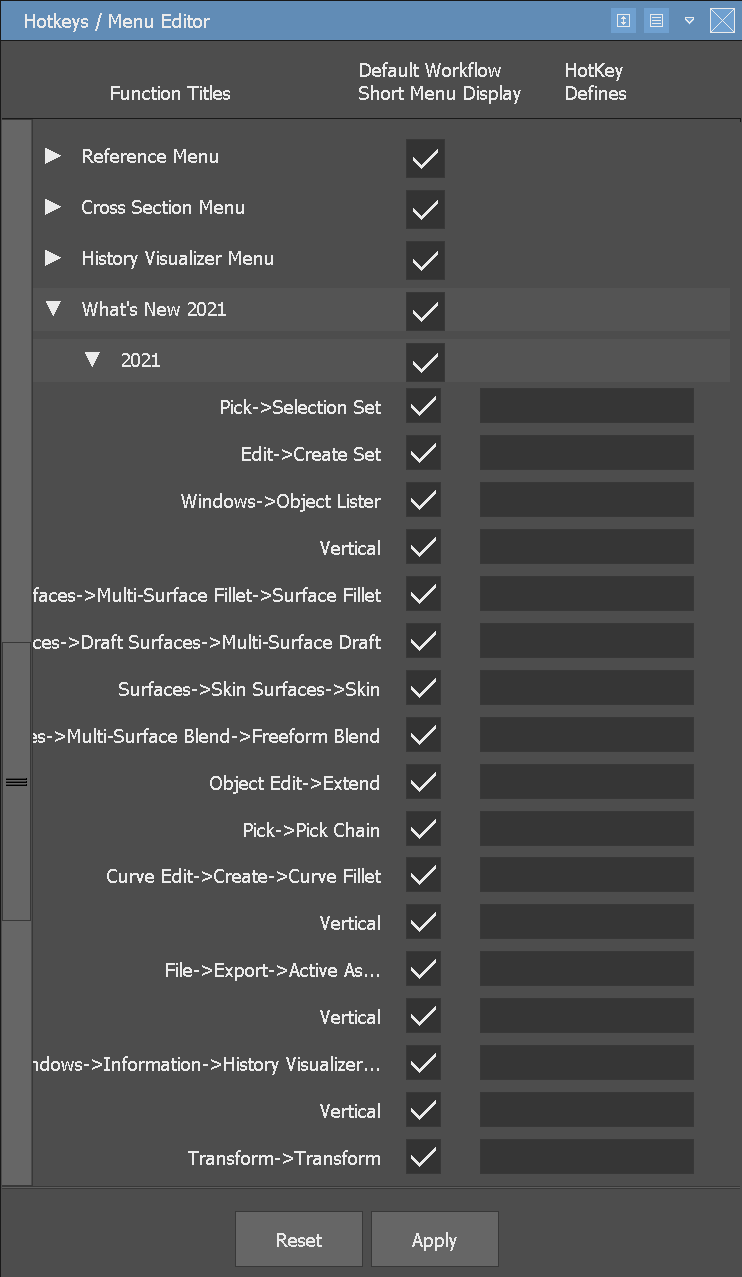
Task: Toggle the Windows->Object Lister checkbox
Action: coord(423,500)
